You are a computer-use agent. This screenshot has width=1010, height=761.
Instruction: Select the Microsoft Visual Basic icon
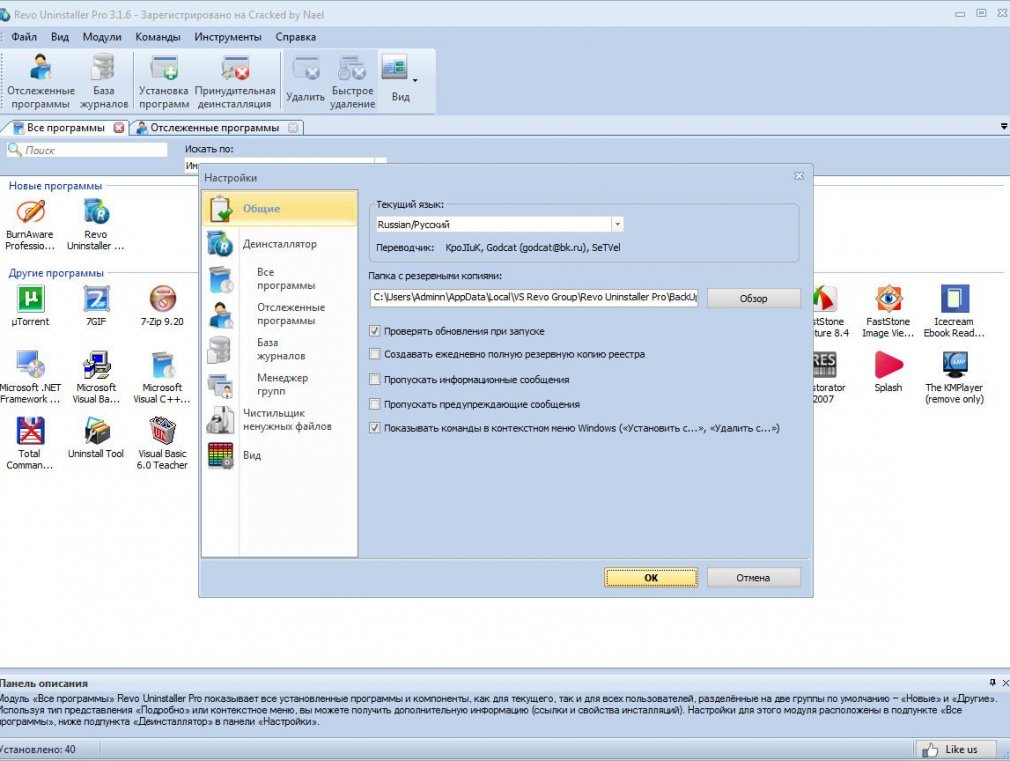click(x=95, y=378)
